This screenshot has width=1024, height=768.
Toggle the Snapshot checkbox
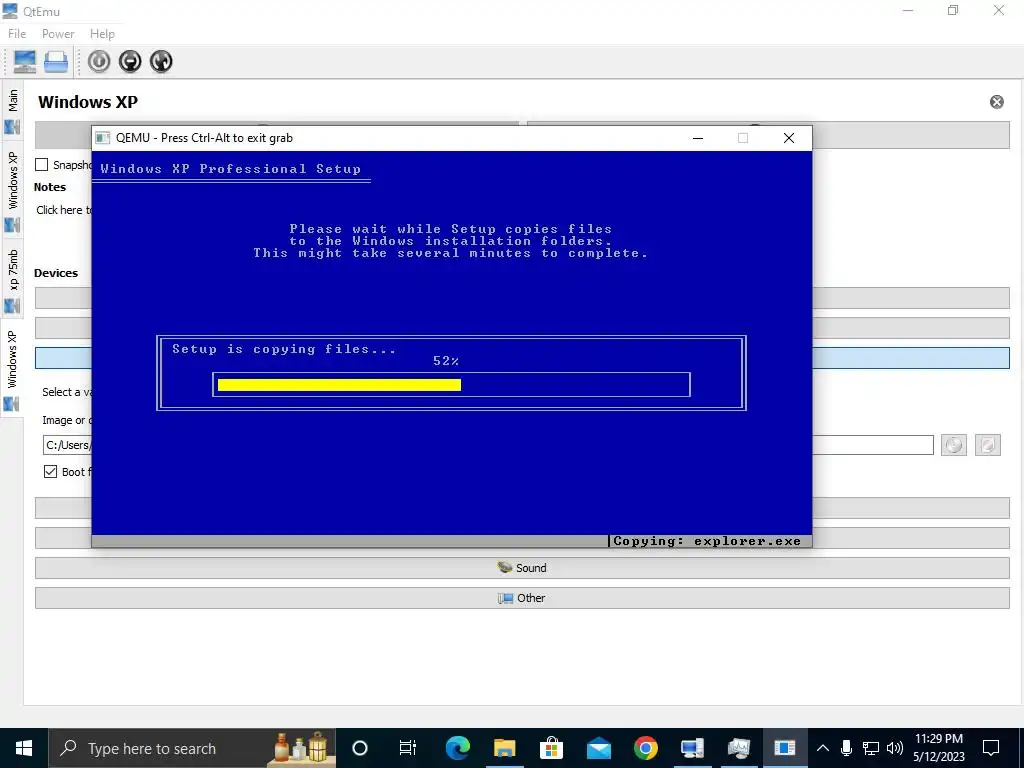pos(42,165)
